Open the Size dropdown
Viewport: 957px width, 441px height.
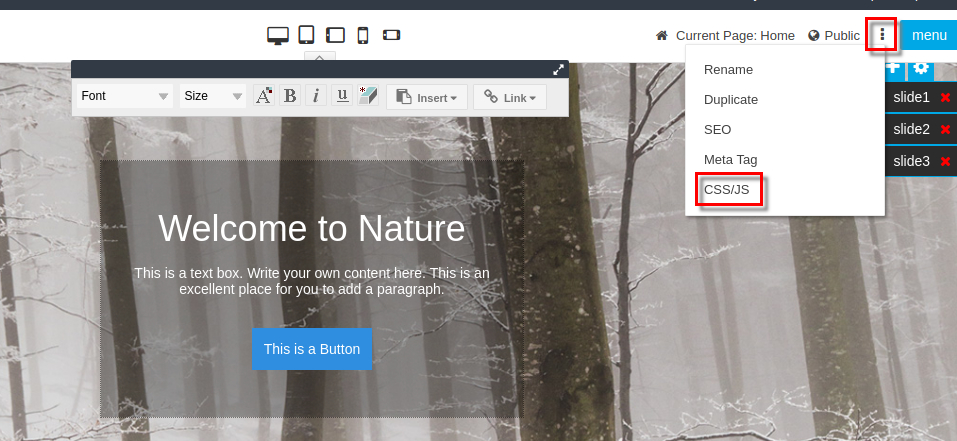click(x=213, y=97)
